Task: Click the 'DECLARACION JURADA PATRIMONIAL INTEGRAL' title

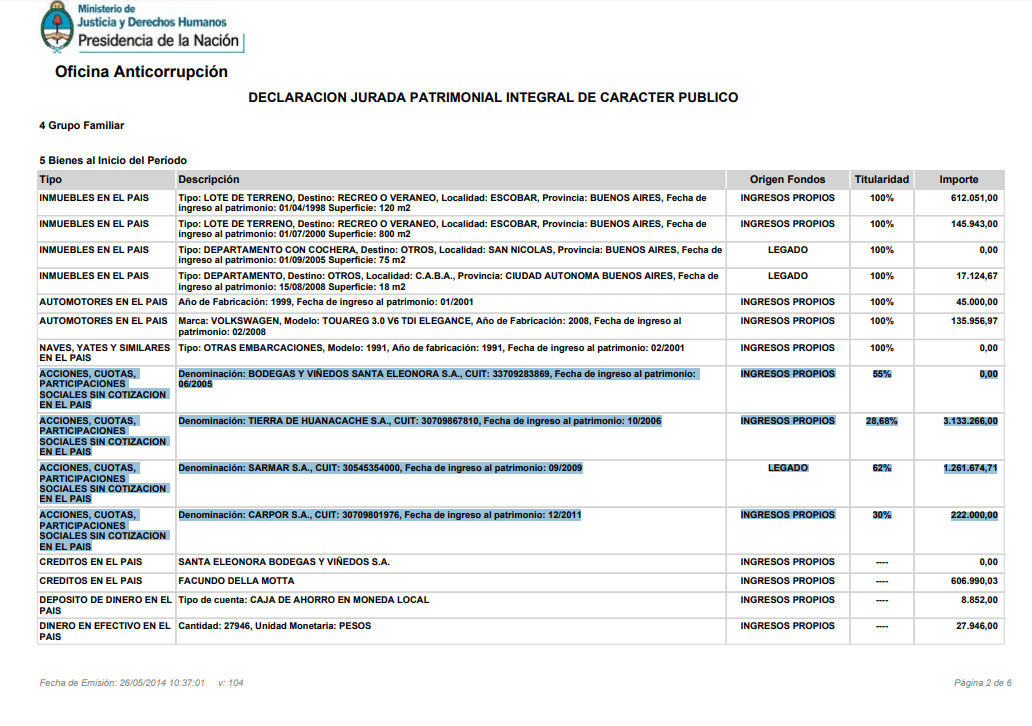Action: click(493, 97)
